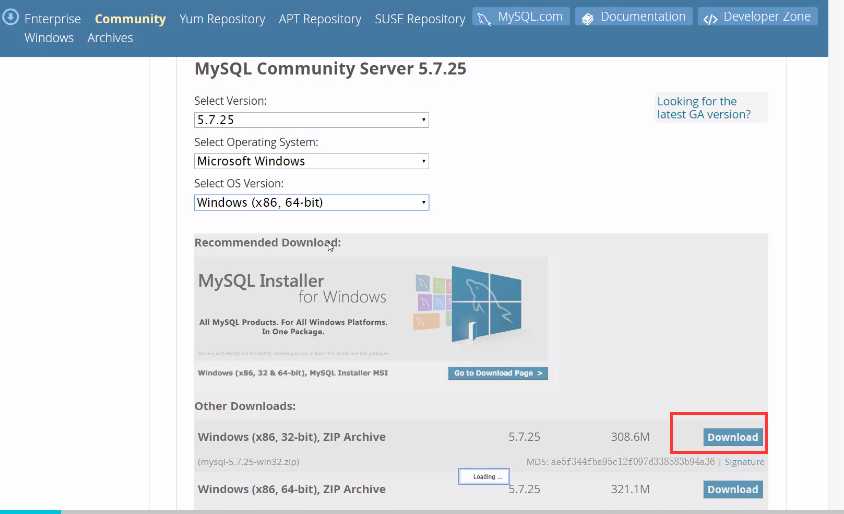This screenshot has width=844, height=514.
Task: Open the Enterprise nav item
Action: point(52,19)
